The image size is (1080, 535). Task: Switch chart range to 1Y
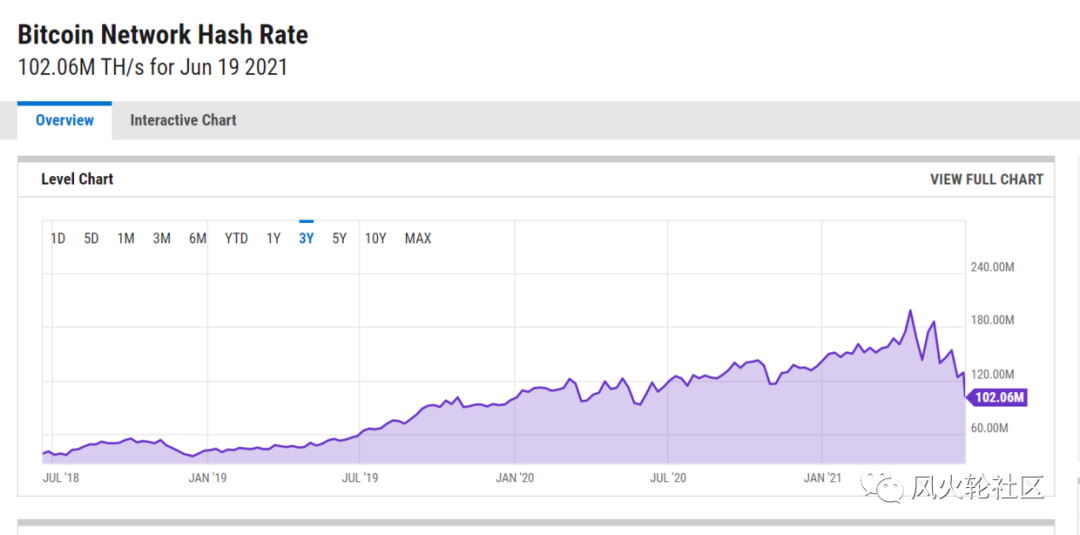click(273, 239)
